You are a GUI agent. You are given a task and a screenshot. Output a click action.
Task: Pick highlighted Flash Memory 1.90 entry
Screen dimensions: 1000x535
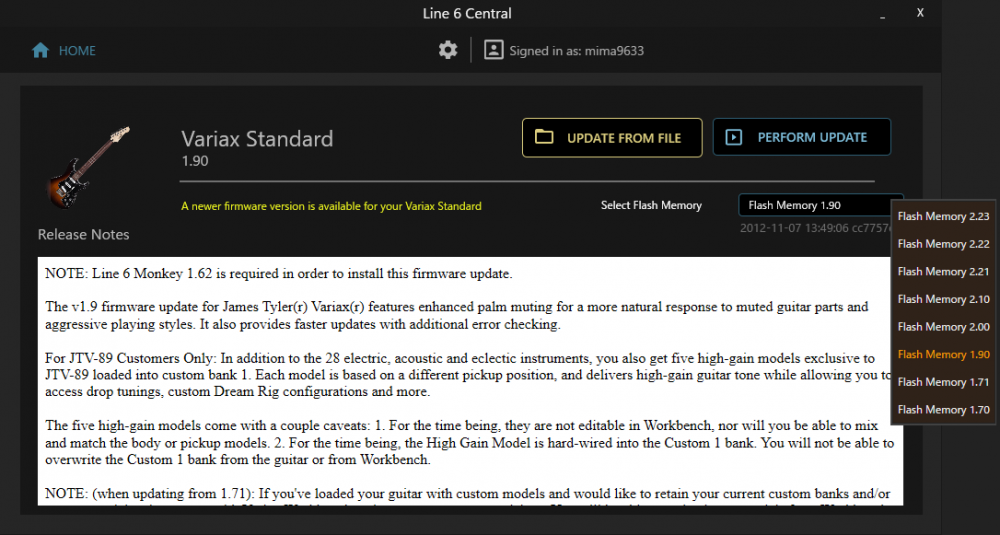(943, 354)
